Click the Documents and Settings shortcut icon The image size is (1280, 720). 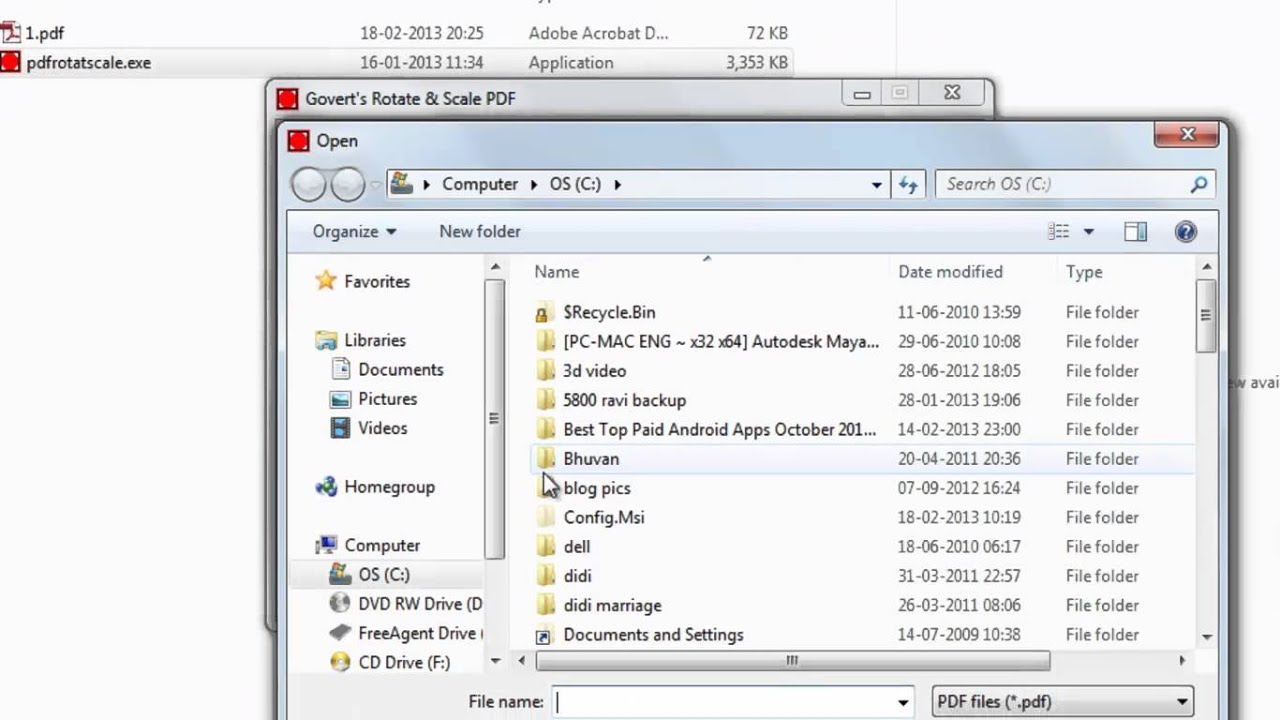click(x=544, y=635)
